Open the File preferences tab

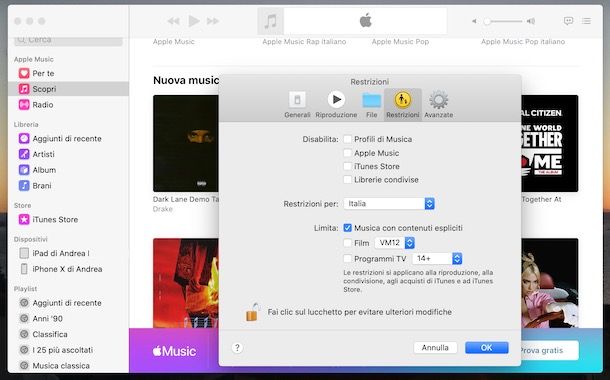[372, 105]
